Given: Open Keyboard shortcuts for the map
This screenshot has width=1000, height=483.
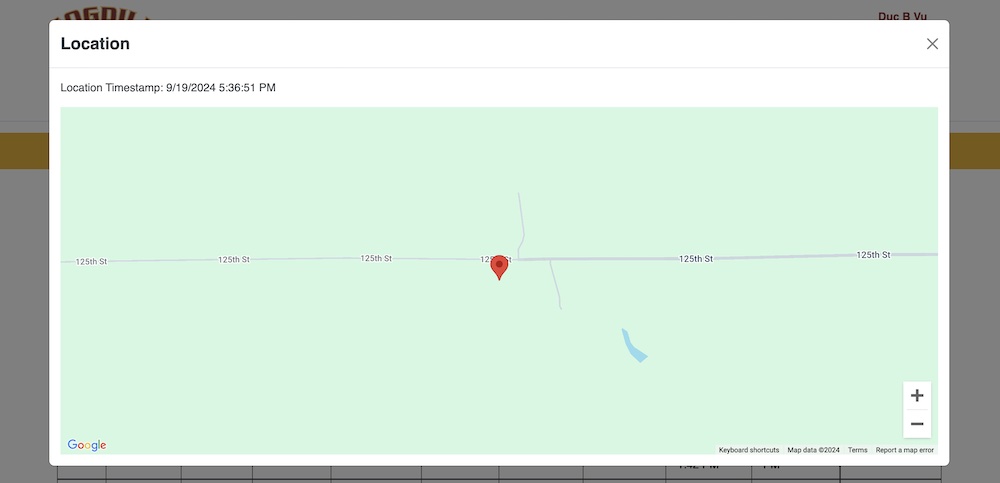Looking at the screenshot, I should coord(749,450).
